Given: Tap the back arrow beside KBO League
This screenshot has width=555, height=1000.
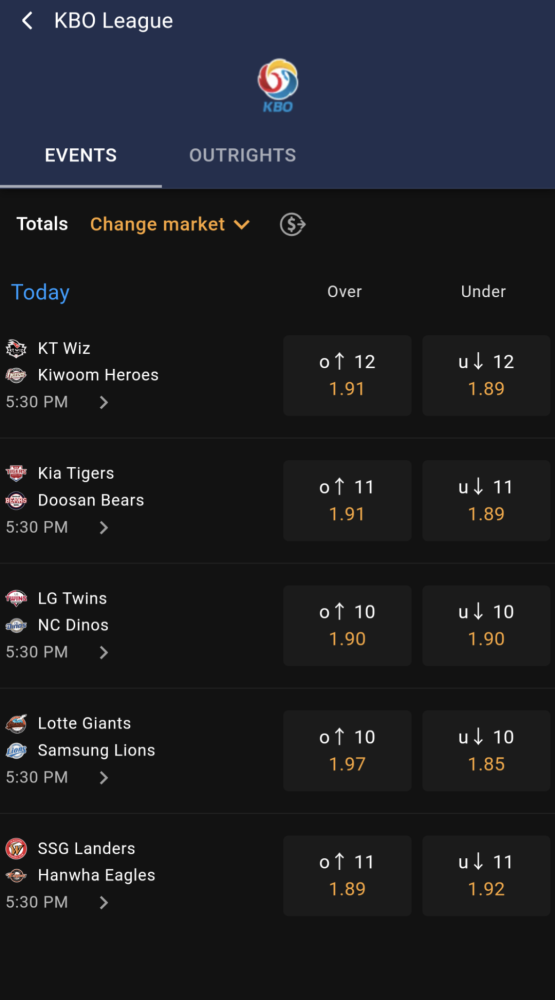Looking at the screenshot, I should tap(27, 20).
